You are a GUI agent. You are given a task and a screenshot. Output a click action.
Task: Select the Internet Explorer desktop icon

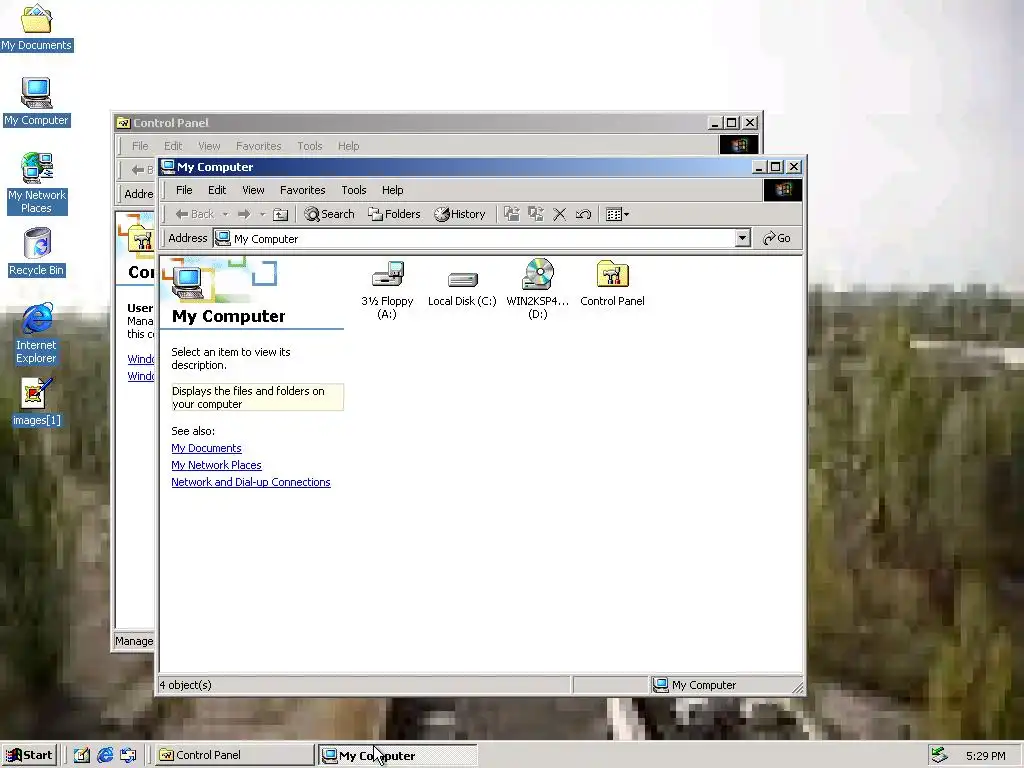[x=37, y=333]
